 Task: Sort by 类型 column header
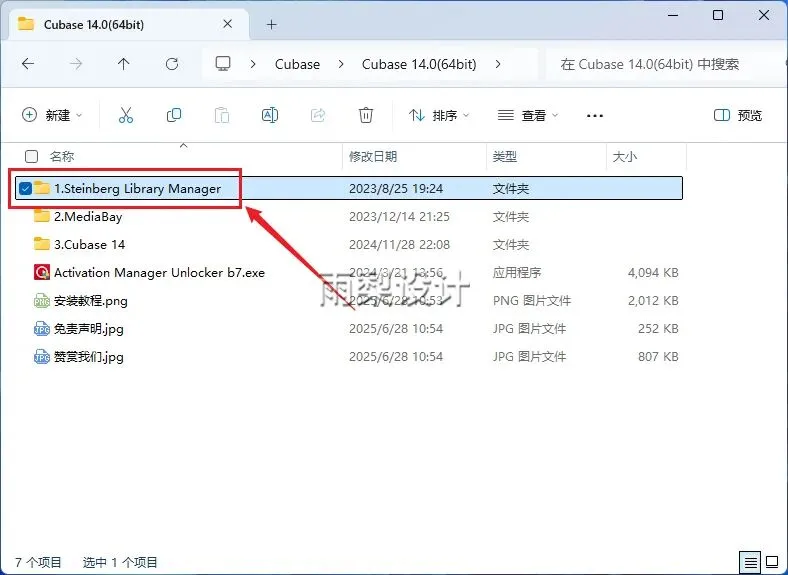[x=505, y=156]
